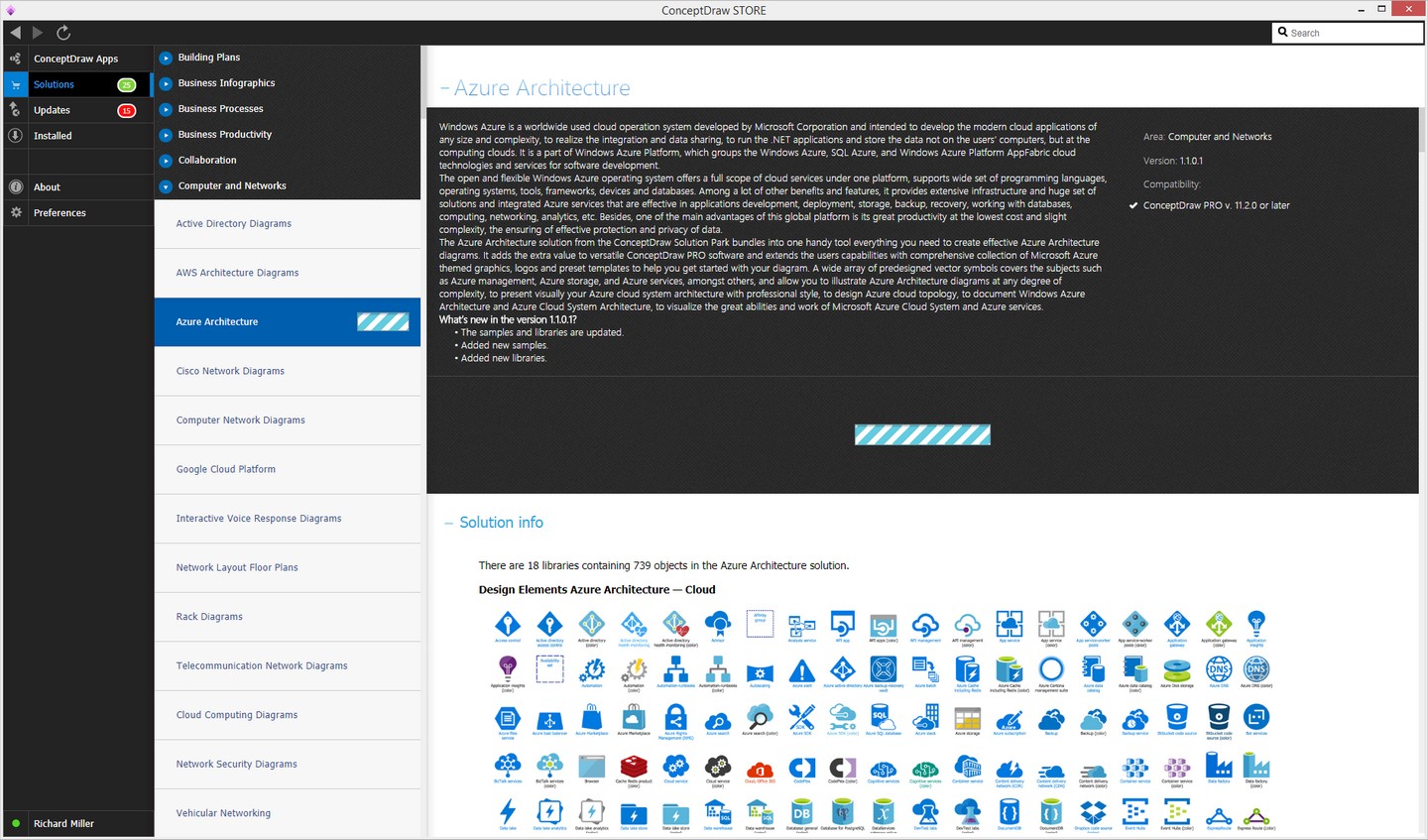Collapse the Computer and Networks category

pos(166,186)
